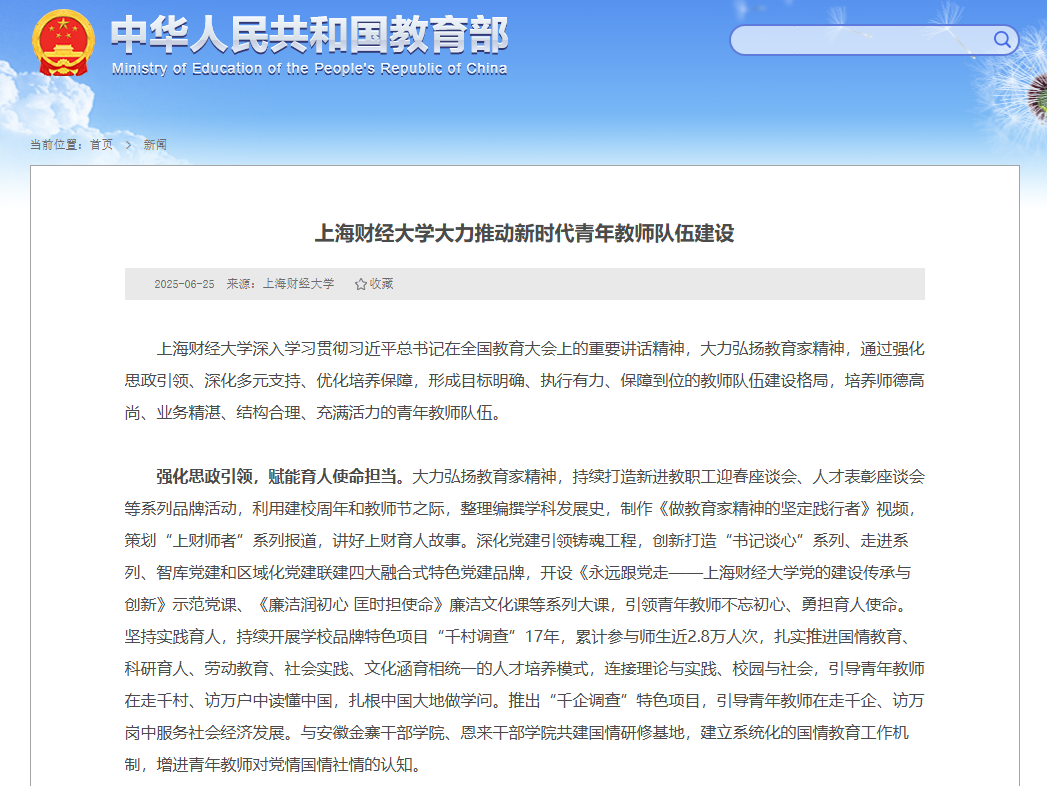
Task: Click the bold heading 强化思政引领，赋能育人使命担当
Action: point(280,475)
